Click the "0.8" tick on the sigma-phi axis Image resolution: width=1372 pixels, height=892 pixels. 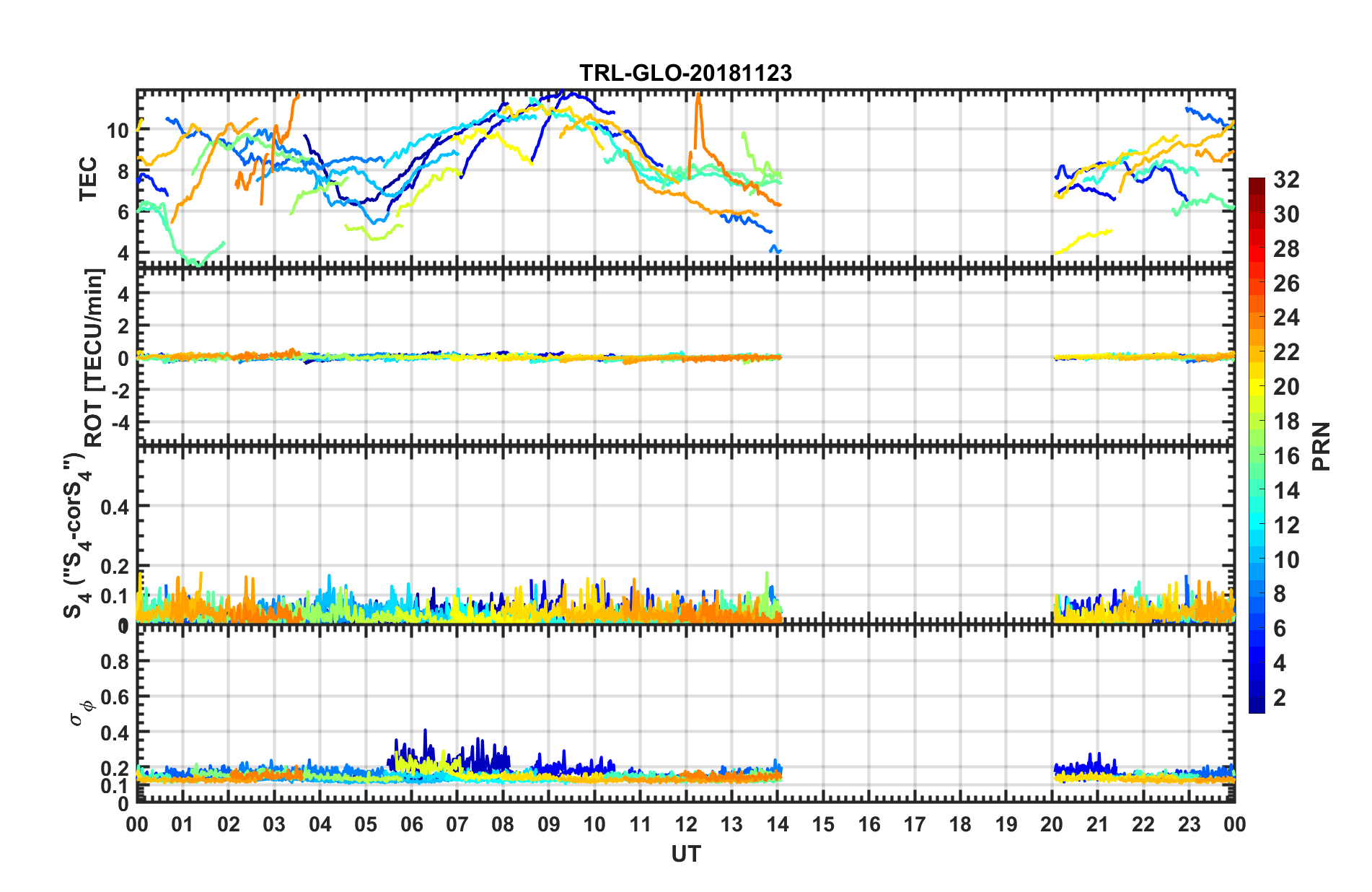pyautogui.click(x=115, y=662)
